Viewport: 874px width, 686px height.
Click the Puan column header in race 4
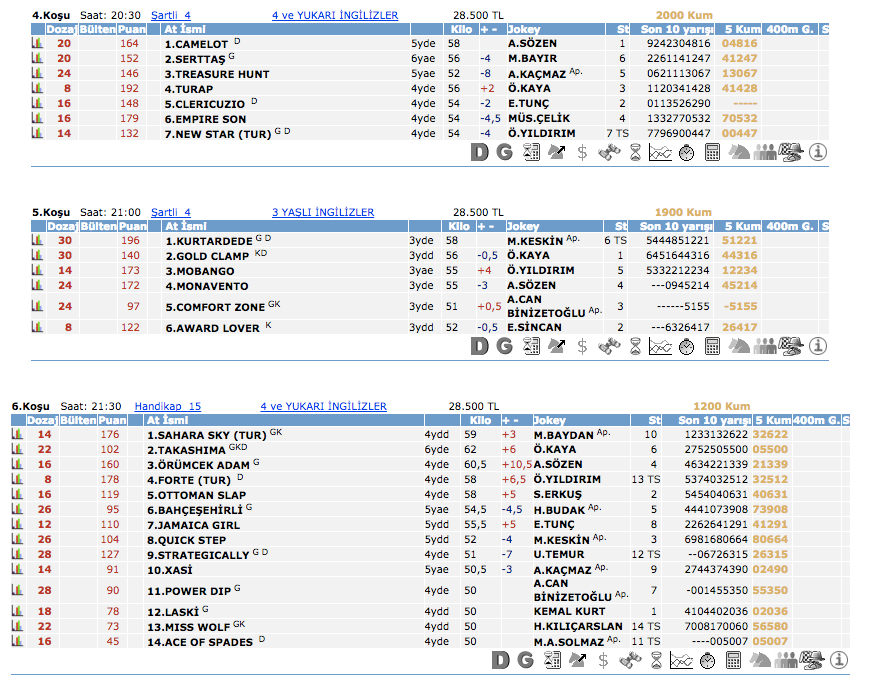coord(132,30)
